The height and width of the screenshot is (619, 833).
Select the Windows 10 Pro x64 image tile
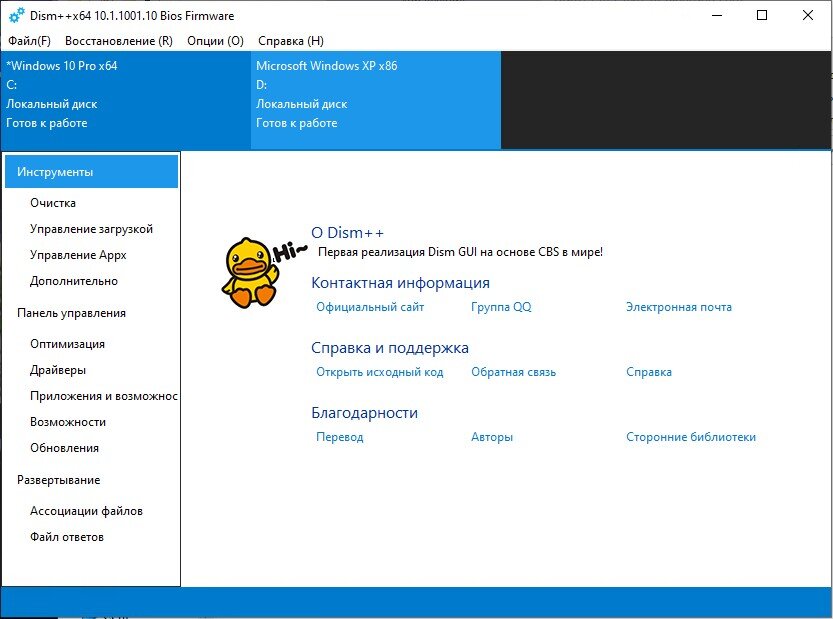[126, 100]
